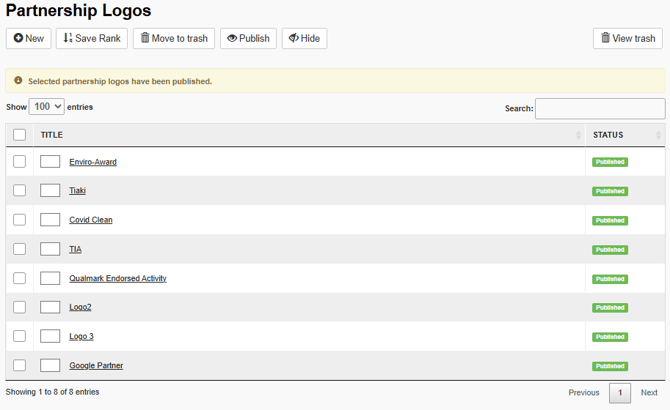Select pagination page 1
Image resolution: width=670 pixels, height=410 pixels.
[620, 393]
